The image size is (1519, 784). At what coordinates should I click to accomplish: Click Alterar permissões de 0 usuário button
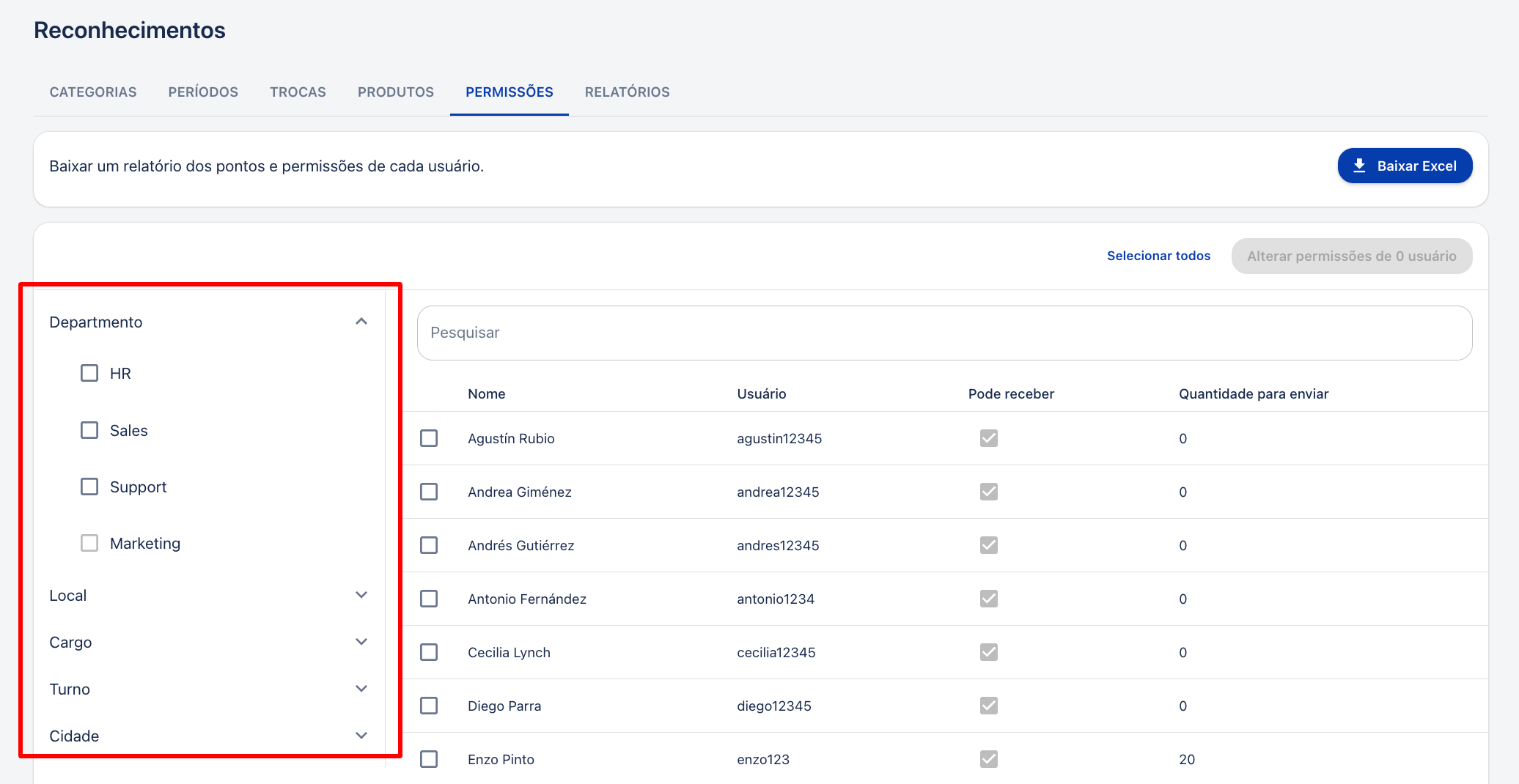pos(1352,256)
